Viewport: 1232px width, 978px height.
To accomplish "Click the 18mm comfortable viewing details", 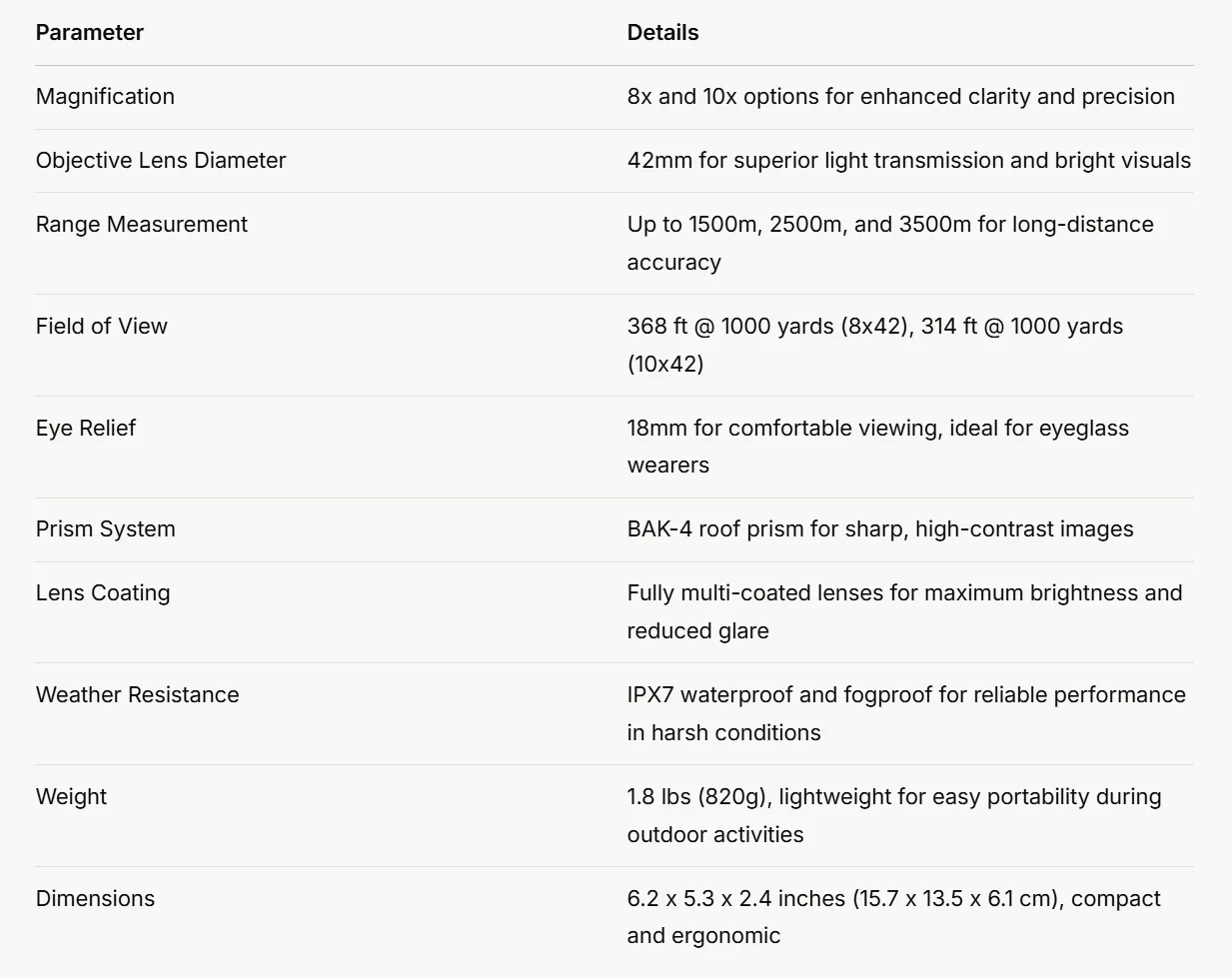I will 877,429.
